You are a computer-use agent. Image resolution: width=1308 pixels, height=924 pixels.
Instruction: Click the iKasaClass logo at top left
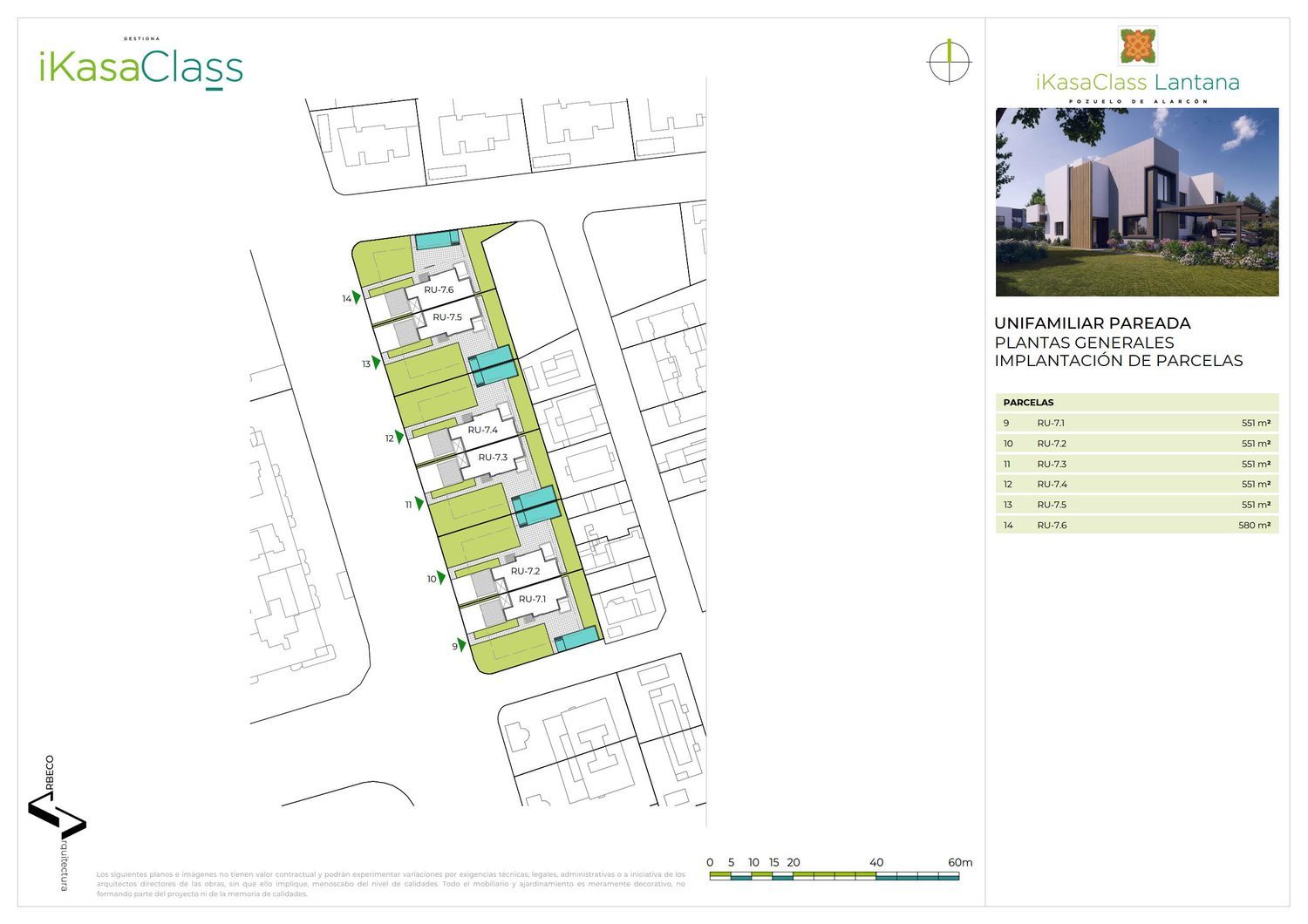coord(140,66)
